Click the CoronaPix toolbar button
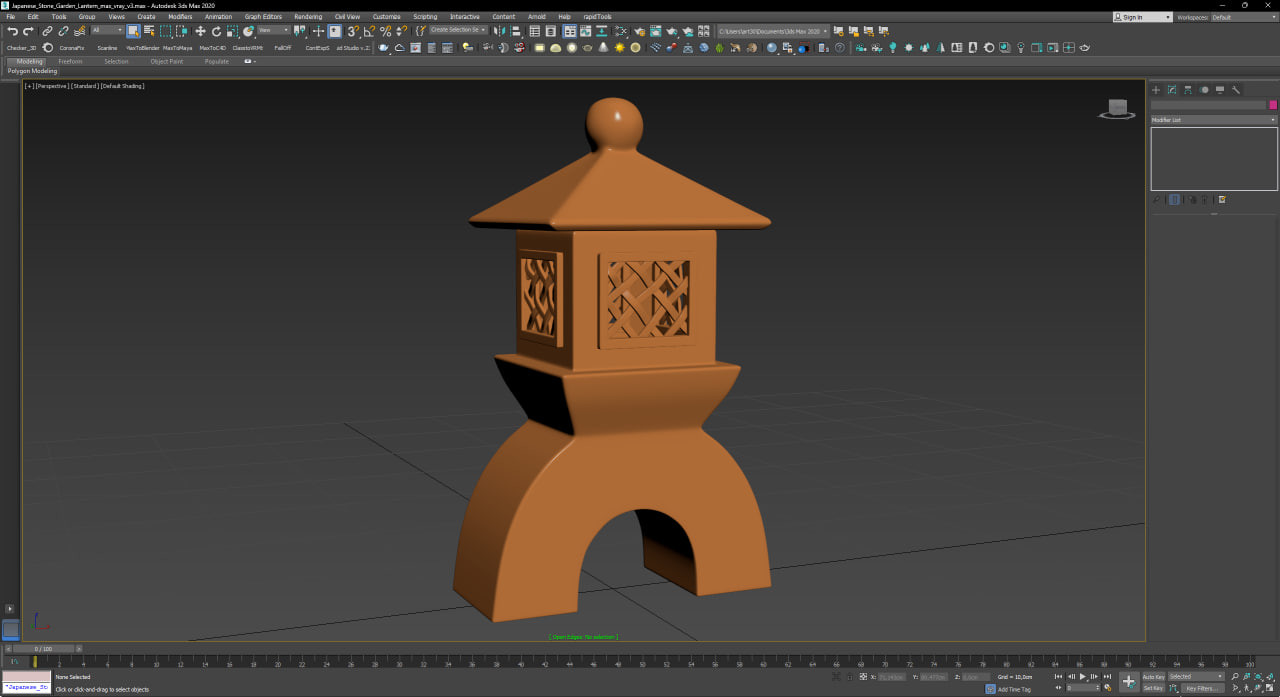Screen dimensions: 1280x697 [x=72, y=47]
